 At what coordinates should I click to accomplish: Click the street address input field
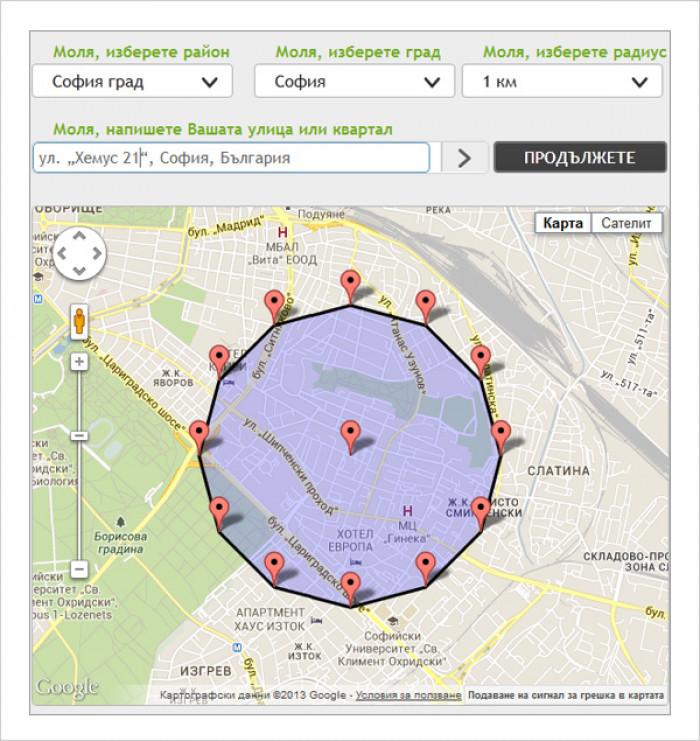[x=231, y=158]
